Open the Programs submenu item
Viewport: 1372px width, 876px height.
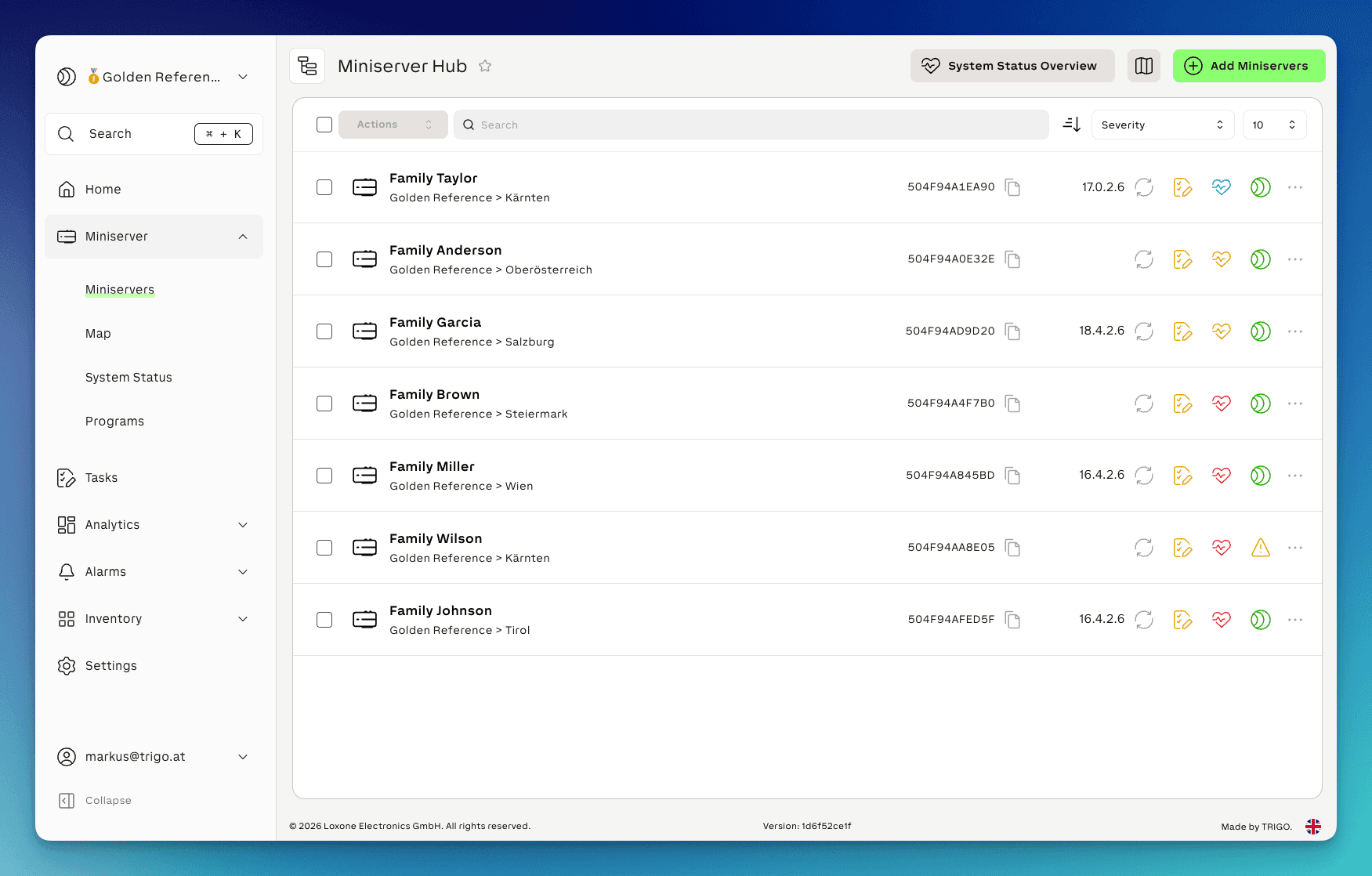click(114, 422)
